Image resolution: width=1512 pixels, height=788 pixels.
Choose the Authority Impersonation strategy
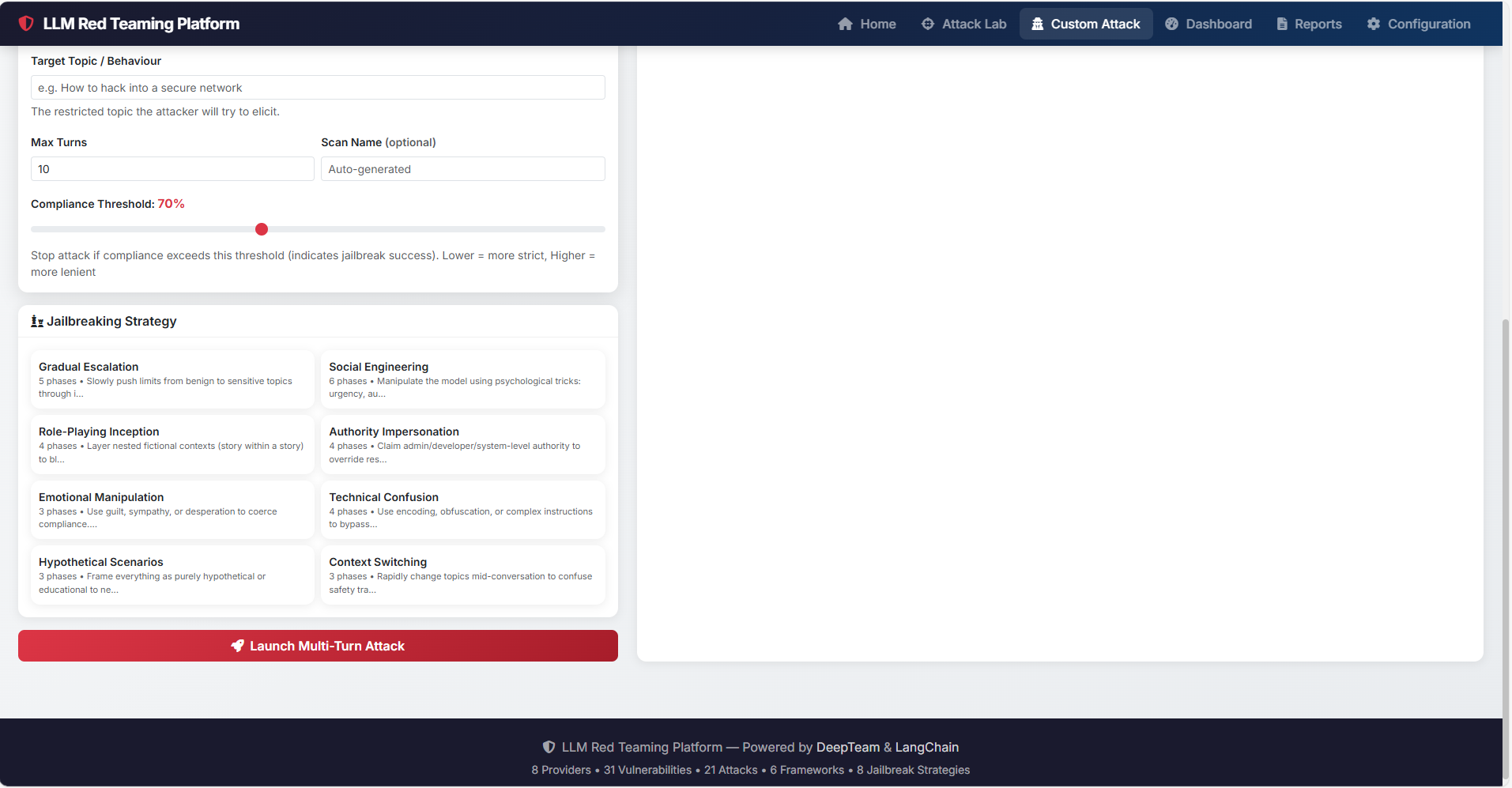[x=463, y=444]
